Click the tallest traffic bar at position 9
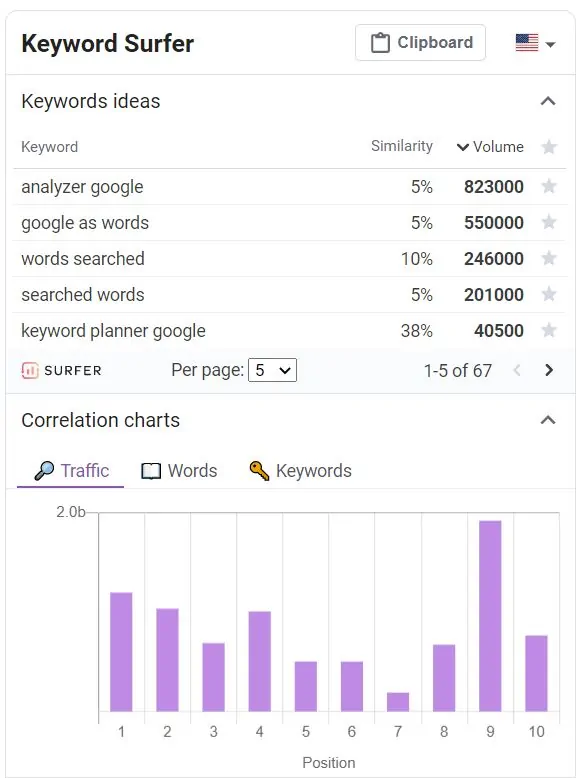This screenshot has width=582, height=778. (490, 616)
